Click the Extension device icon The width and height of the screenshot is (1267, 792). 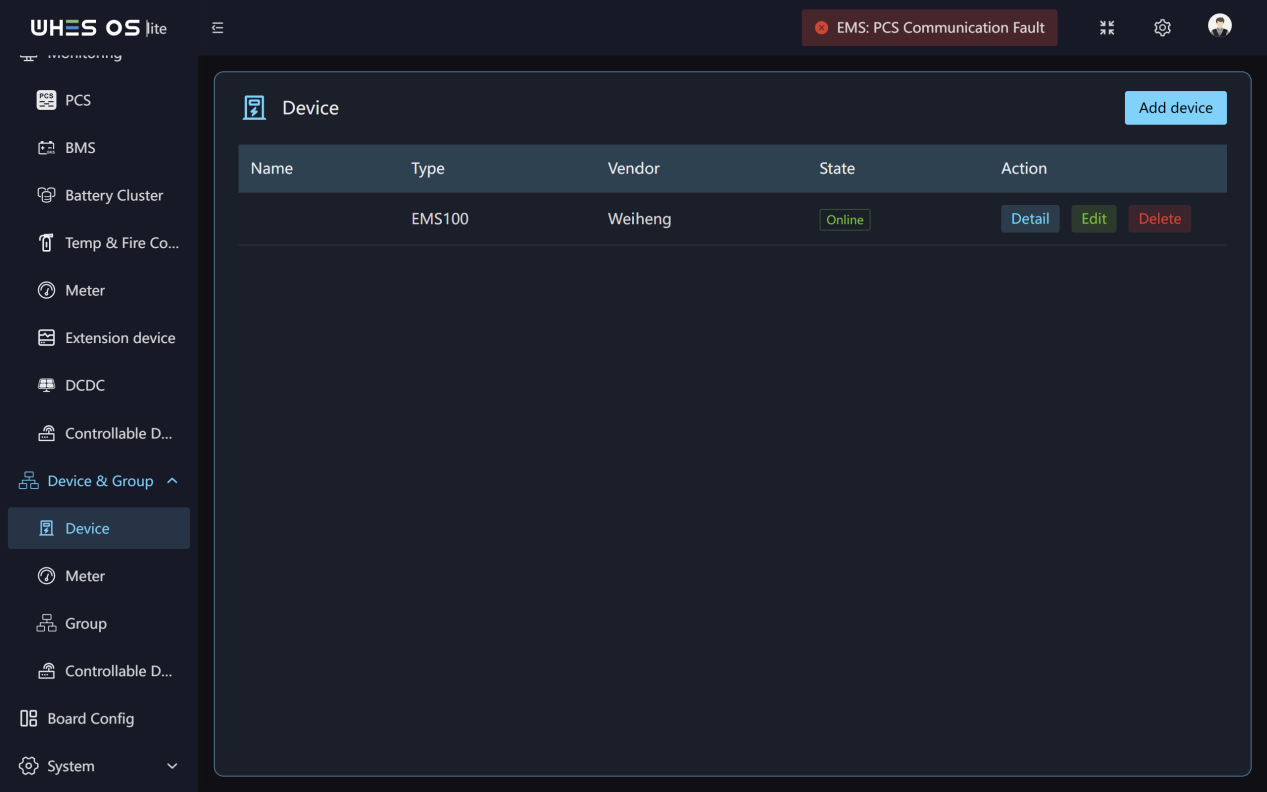46,338
